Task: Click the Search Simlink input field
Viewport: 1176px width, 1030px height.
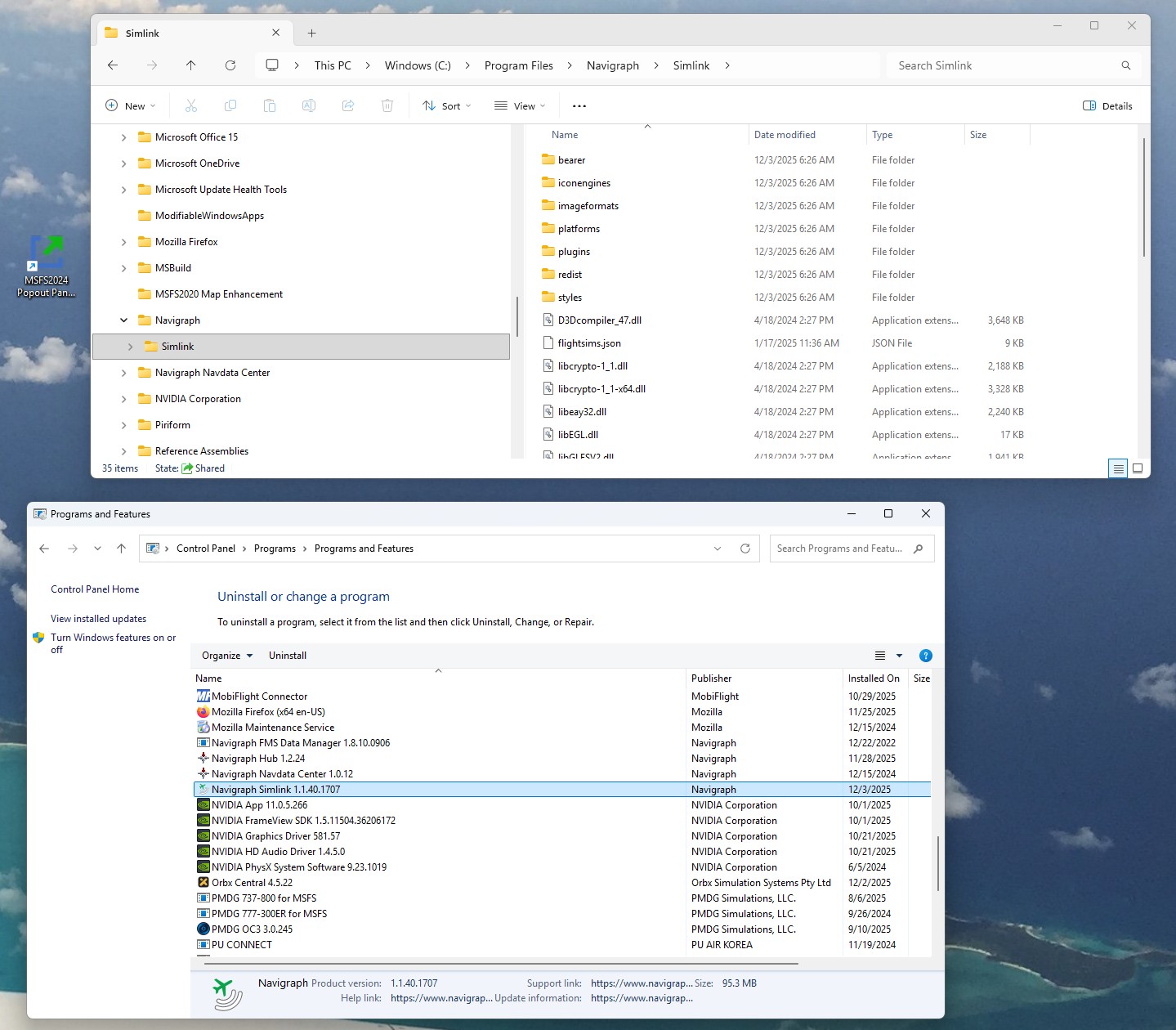Action: (1005, 65)
